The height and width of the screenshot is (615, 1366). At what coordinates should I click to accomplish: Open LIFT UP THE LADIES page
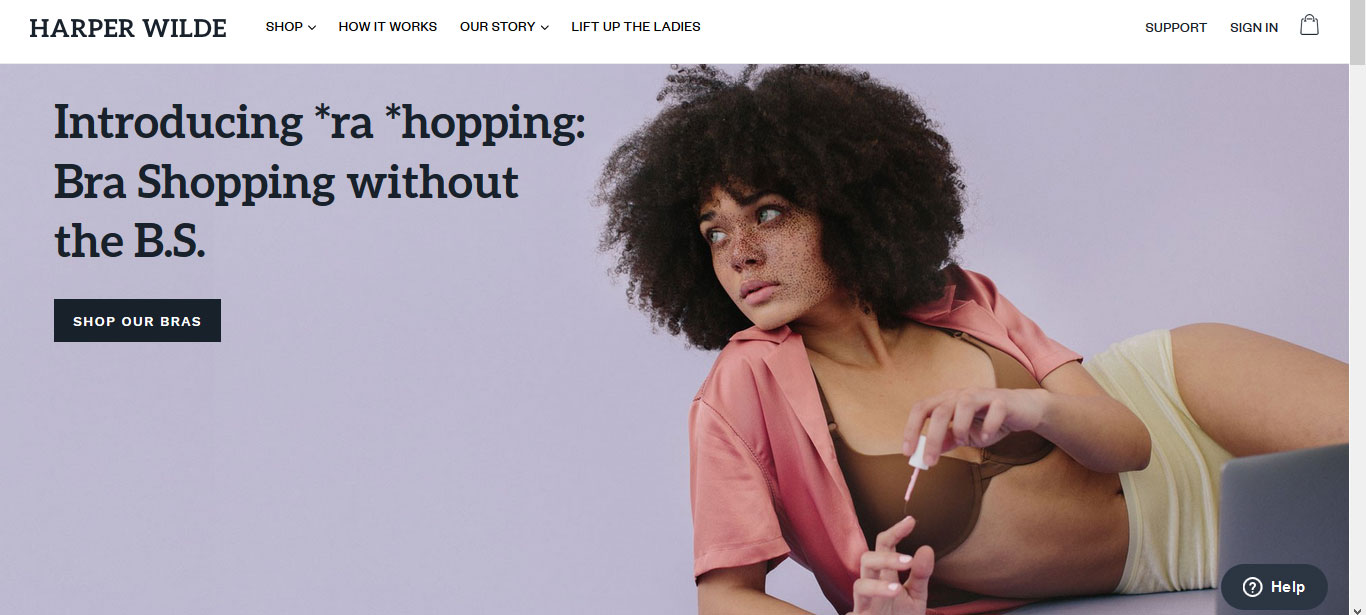[636, 27]
